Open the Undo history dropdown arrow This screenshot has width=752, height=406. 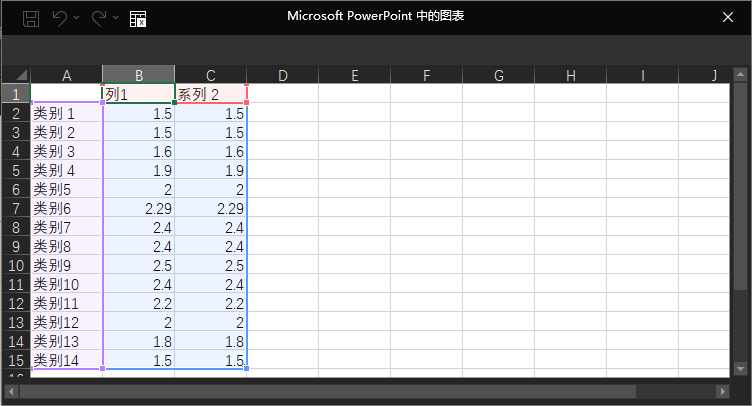pos(77,18)
